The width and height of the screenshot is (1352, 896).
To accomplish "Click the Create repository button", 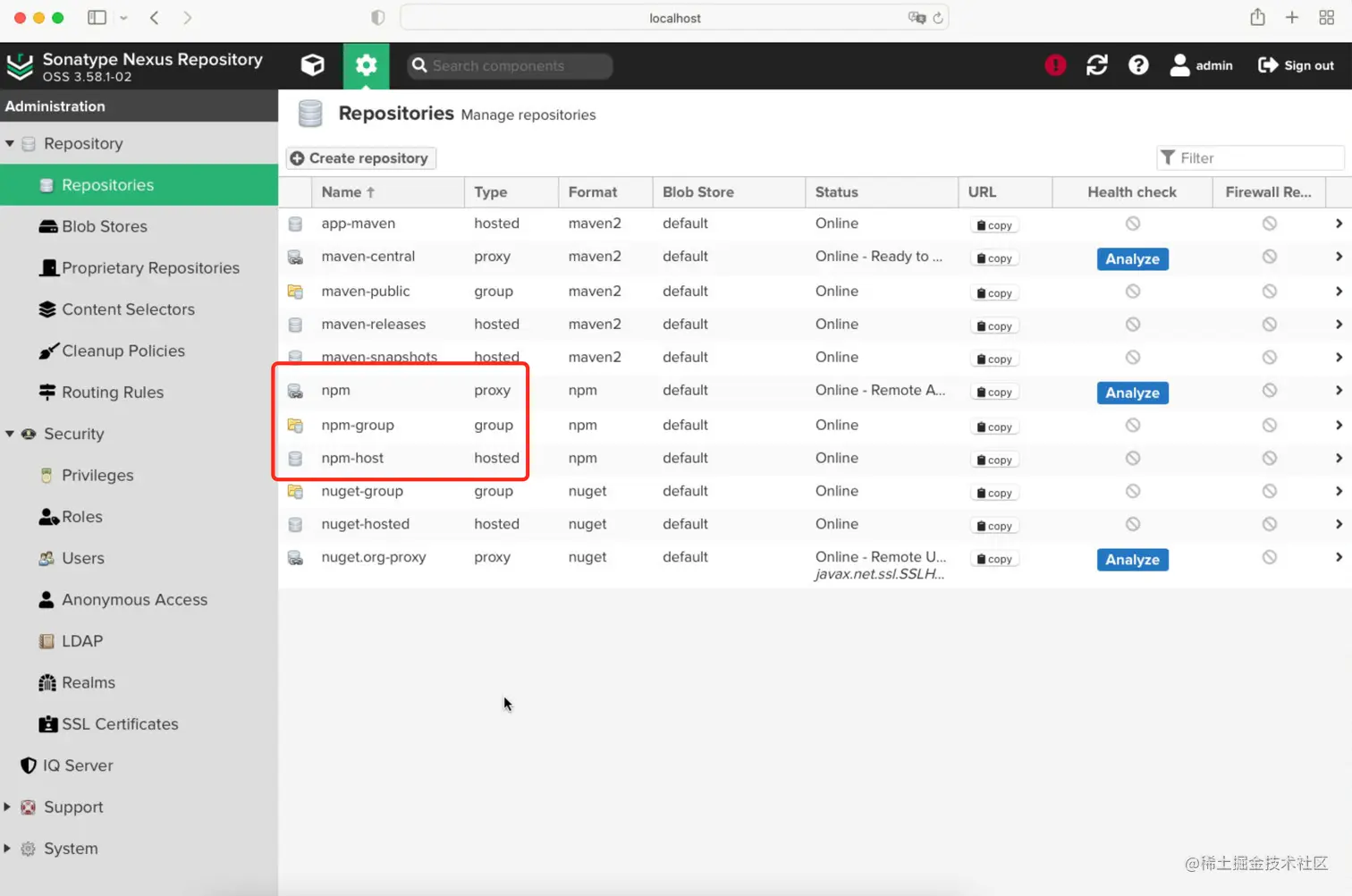I will 360,158.
